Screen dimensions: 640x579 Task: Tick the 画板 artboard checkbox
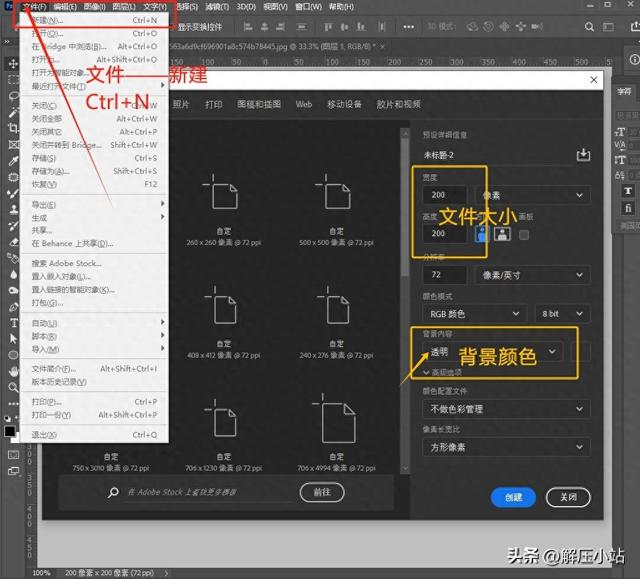(x=524, y=235)
